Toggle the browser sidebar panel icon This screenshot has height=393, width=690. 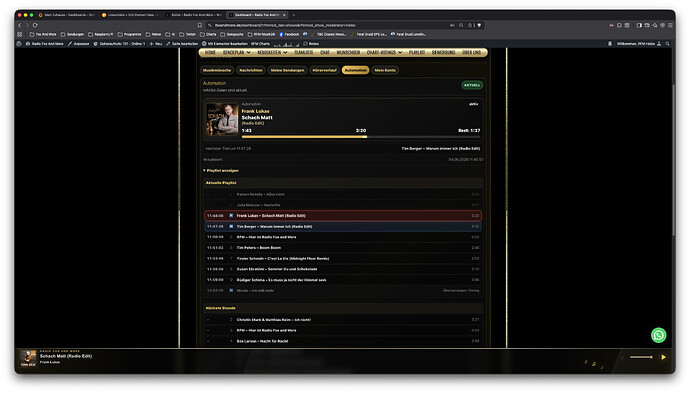[x=639, y=26]
